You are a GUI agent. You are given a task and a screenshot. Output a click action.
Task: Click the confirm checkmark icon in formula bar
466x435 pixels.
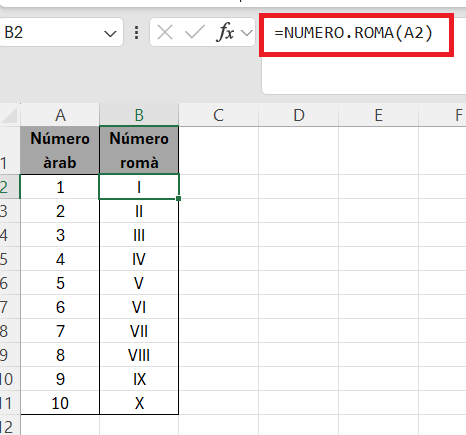(x=194, y=33)
